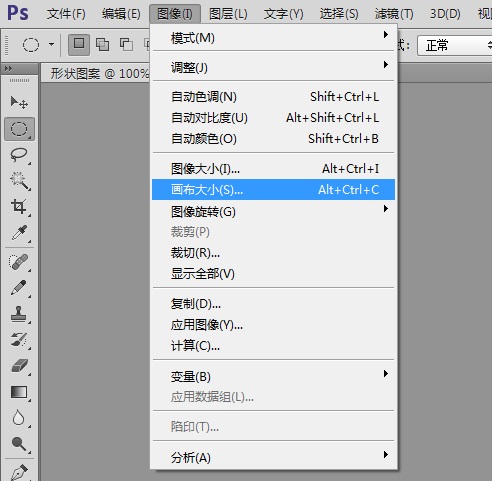The width and height of the screenshot is (492, 481).
Task: Select the Brush tool
Action: coord(19,288)
